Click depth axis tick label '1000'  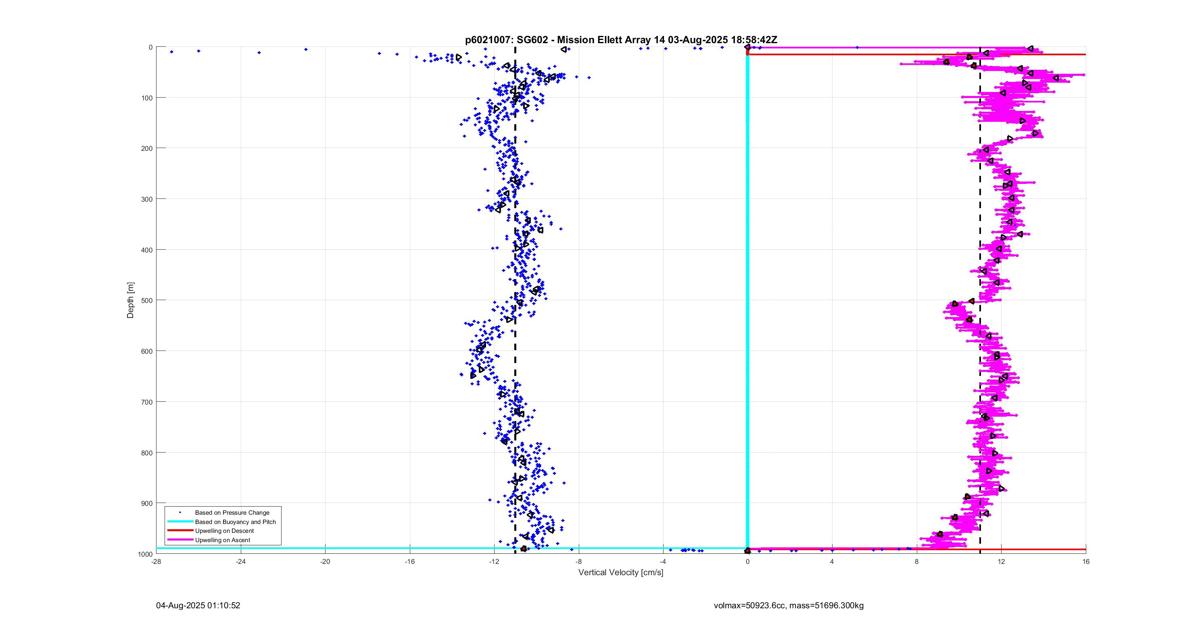click(144, 553)
